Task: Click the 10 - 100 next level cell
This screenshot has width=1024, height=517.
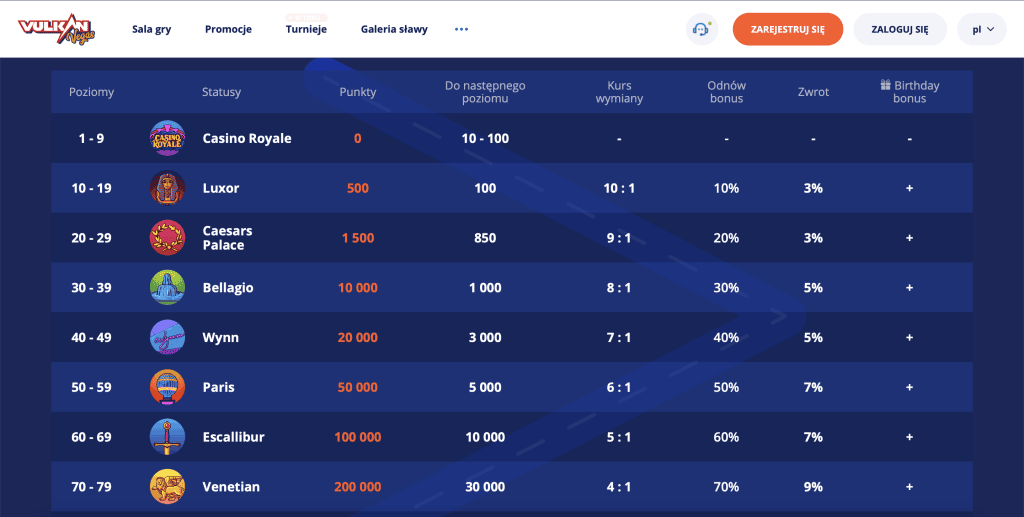Action: (x=485, y=138)
